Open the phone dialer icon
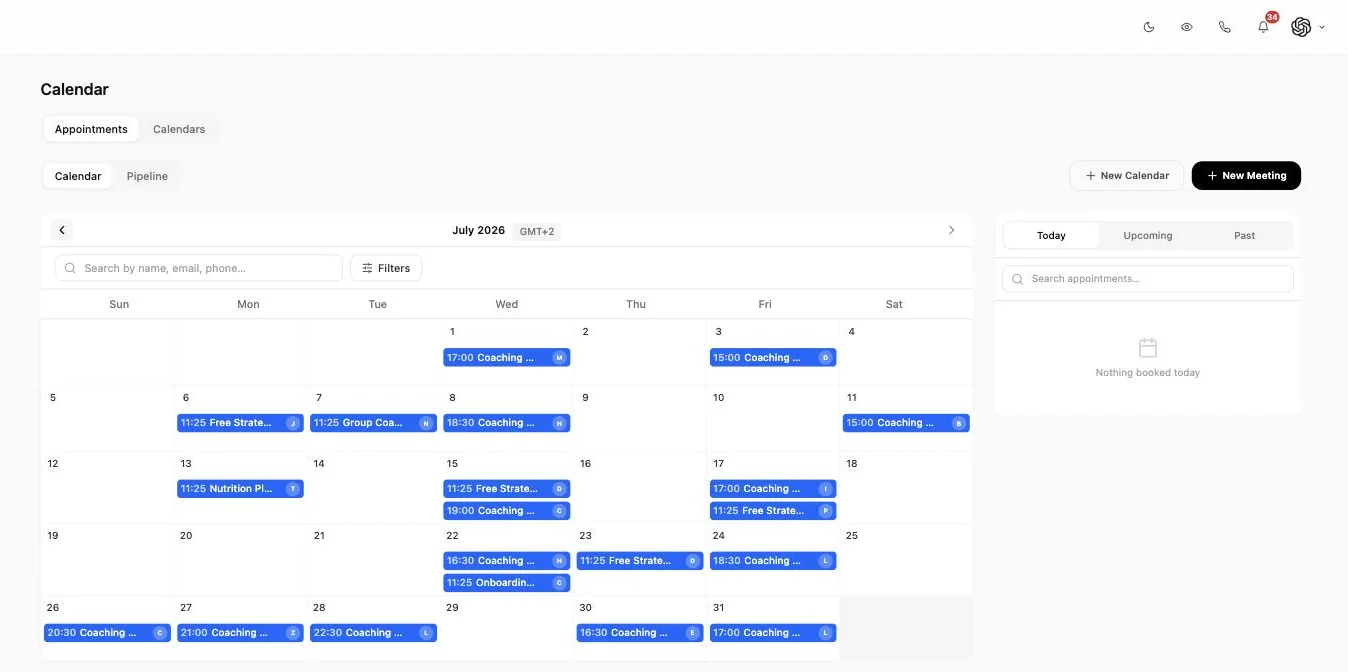 (1225, 27)
